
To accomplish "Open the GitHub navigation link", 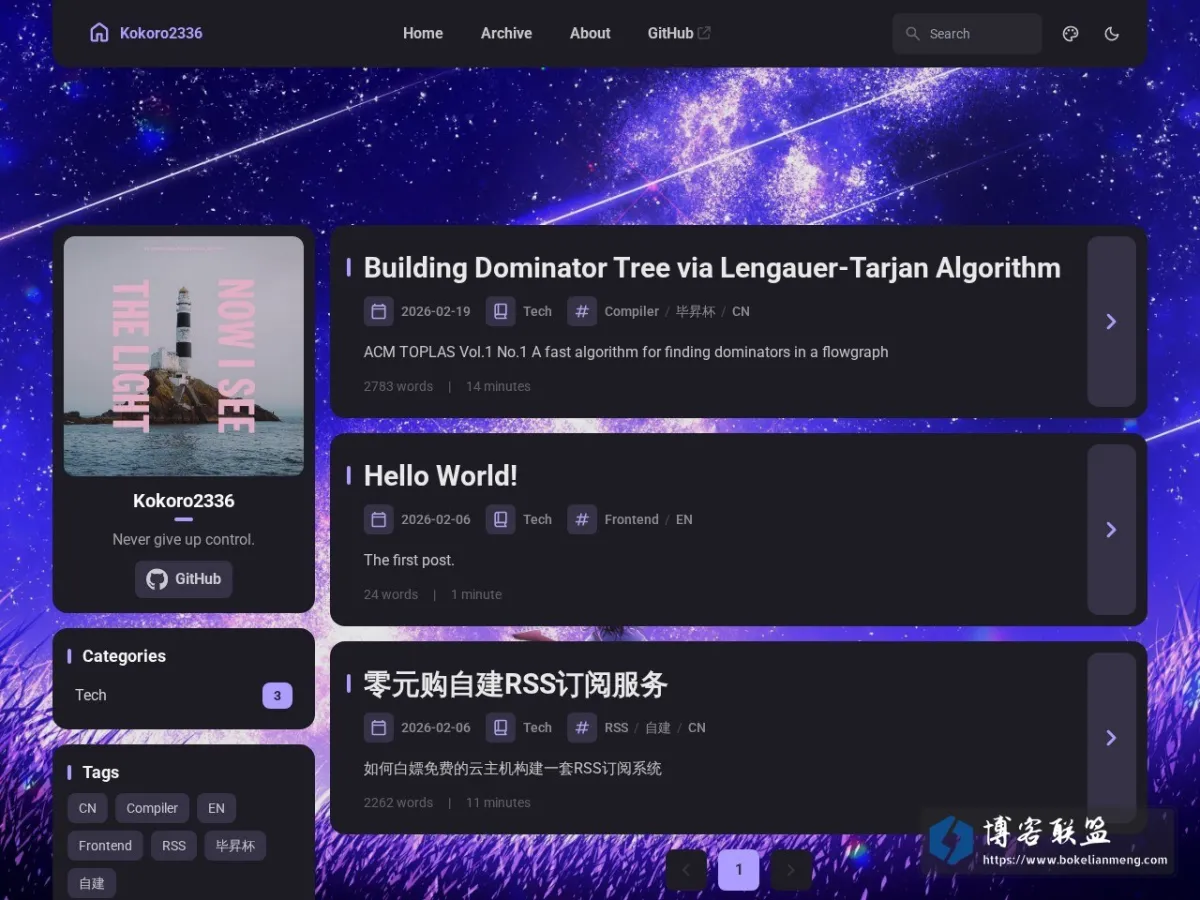I will [679, 33].
